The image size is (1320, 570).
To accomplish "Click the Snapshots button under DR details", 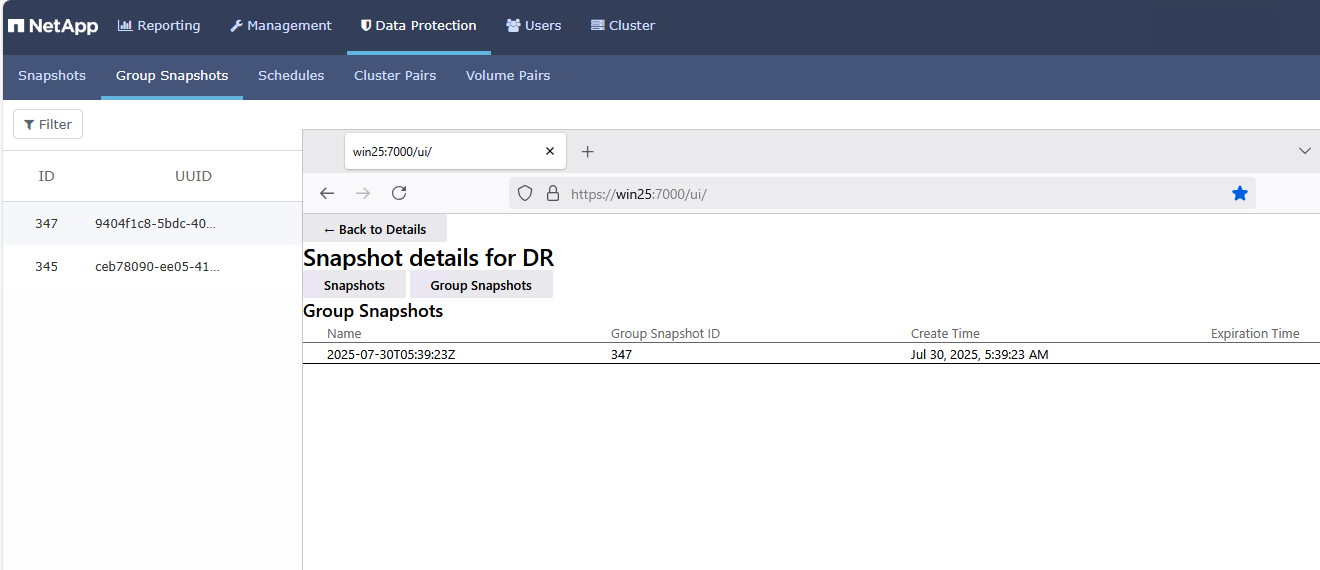I will point(354,285).
